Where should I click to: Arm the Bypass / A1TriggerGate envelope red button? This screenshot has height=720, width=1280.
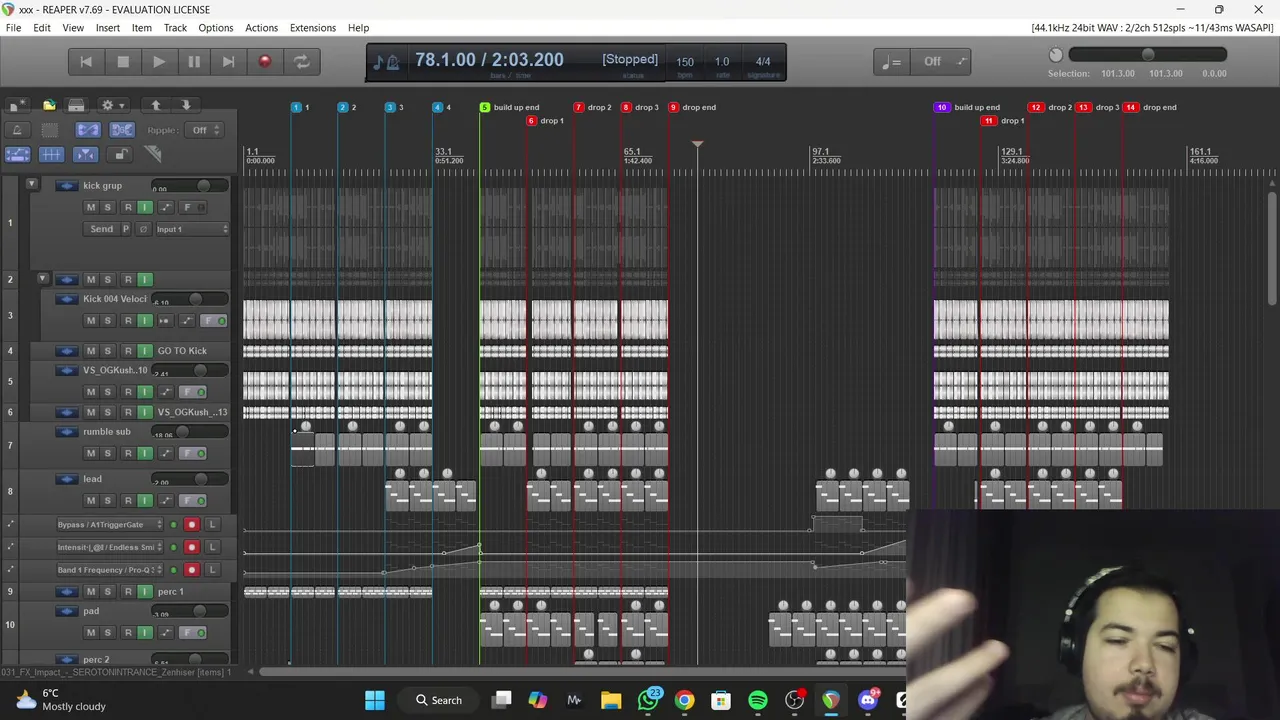click(192, 524)
